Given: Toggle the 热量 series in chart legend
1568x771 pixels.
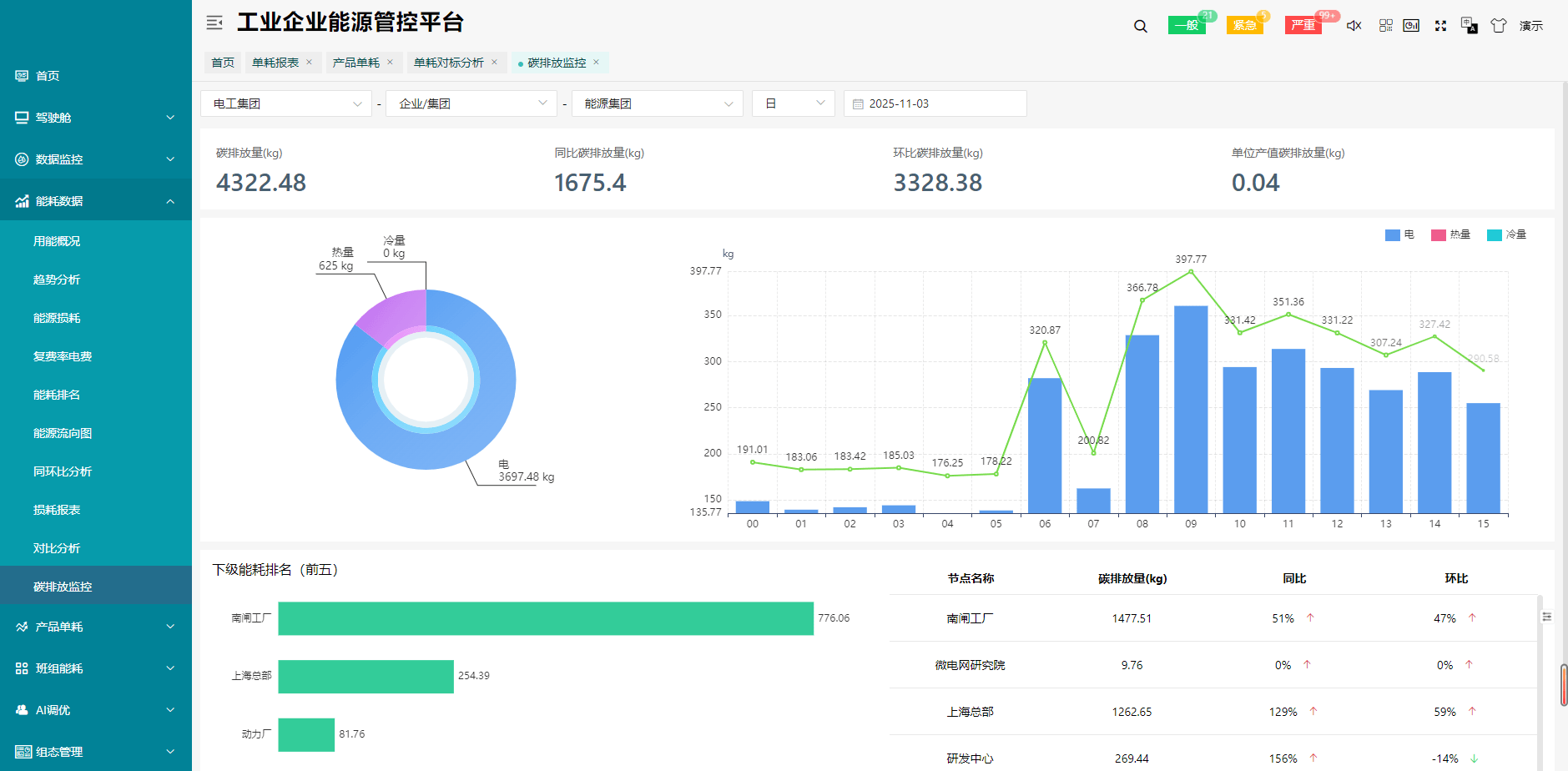Looking at the screenshot, I should point(1450,235).
